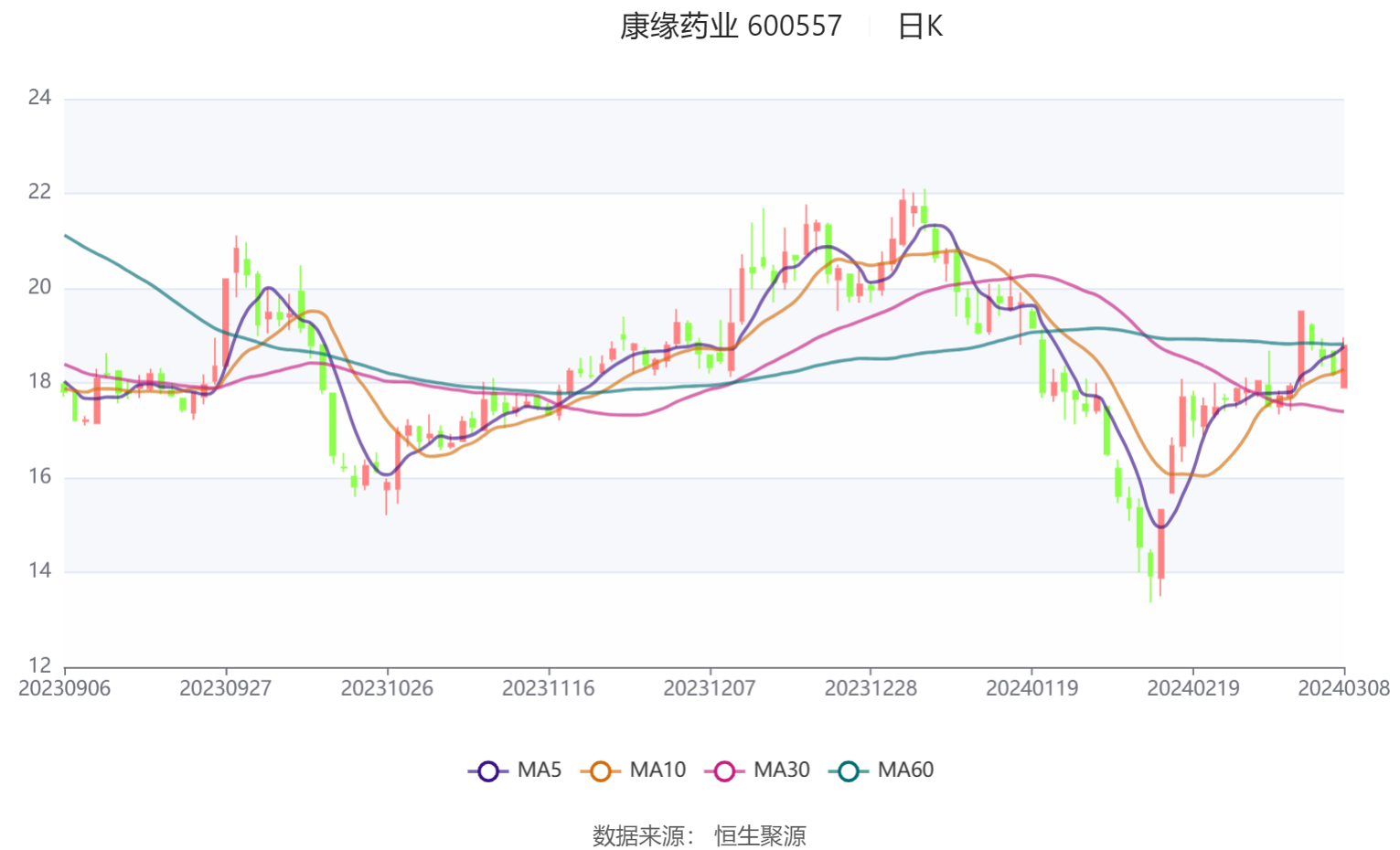Click x-axis date label 20231207
The image size is (1400, 850).
pyautogui.click(x=710, y=688)
